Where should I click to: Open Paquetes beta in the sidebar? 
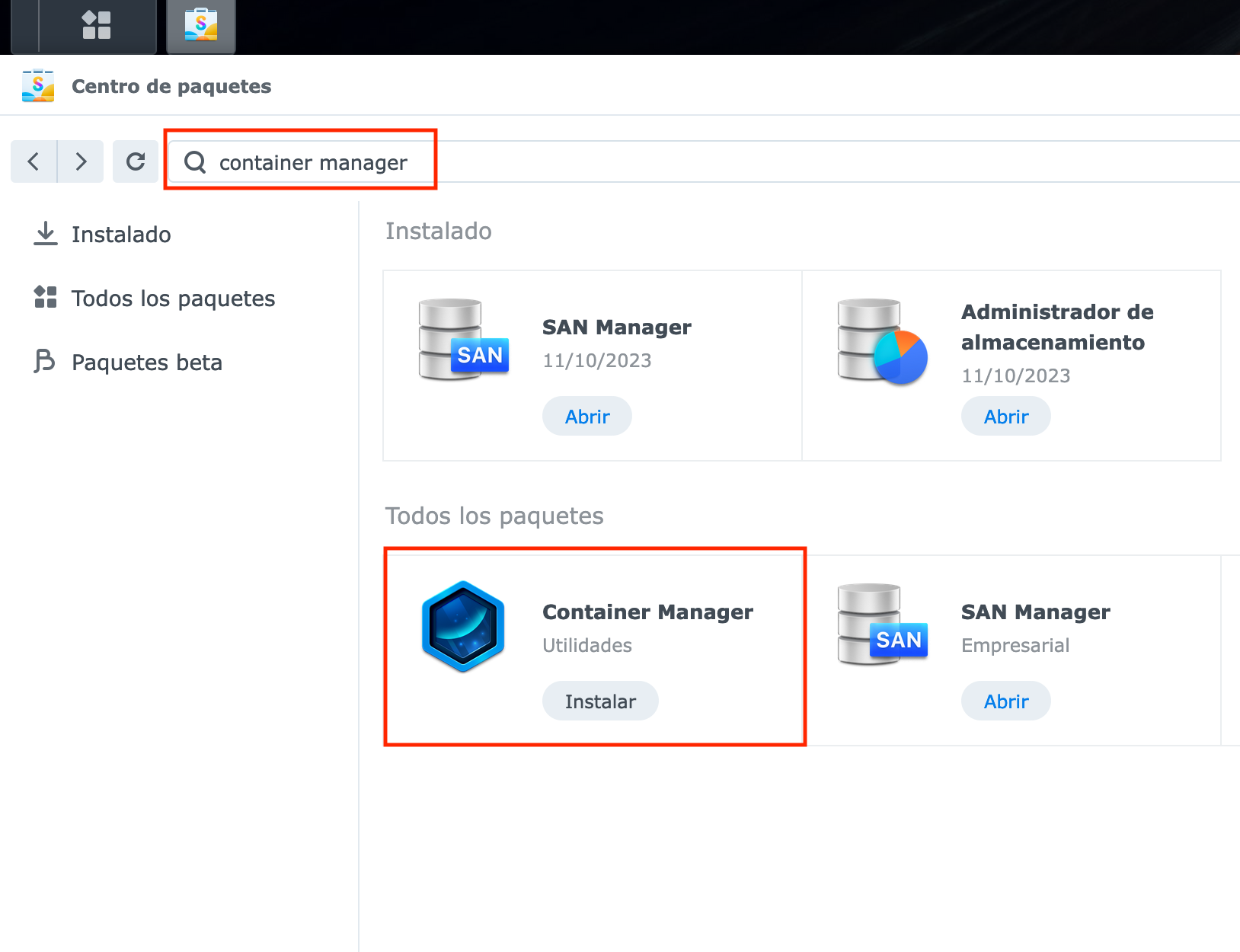click(146, 363)
